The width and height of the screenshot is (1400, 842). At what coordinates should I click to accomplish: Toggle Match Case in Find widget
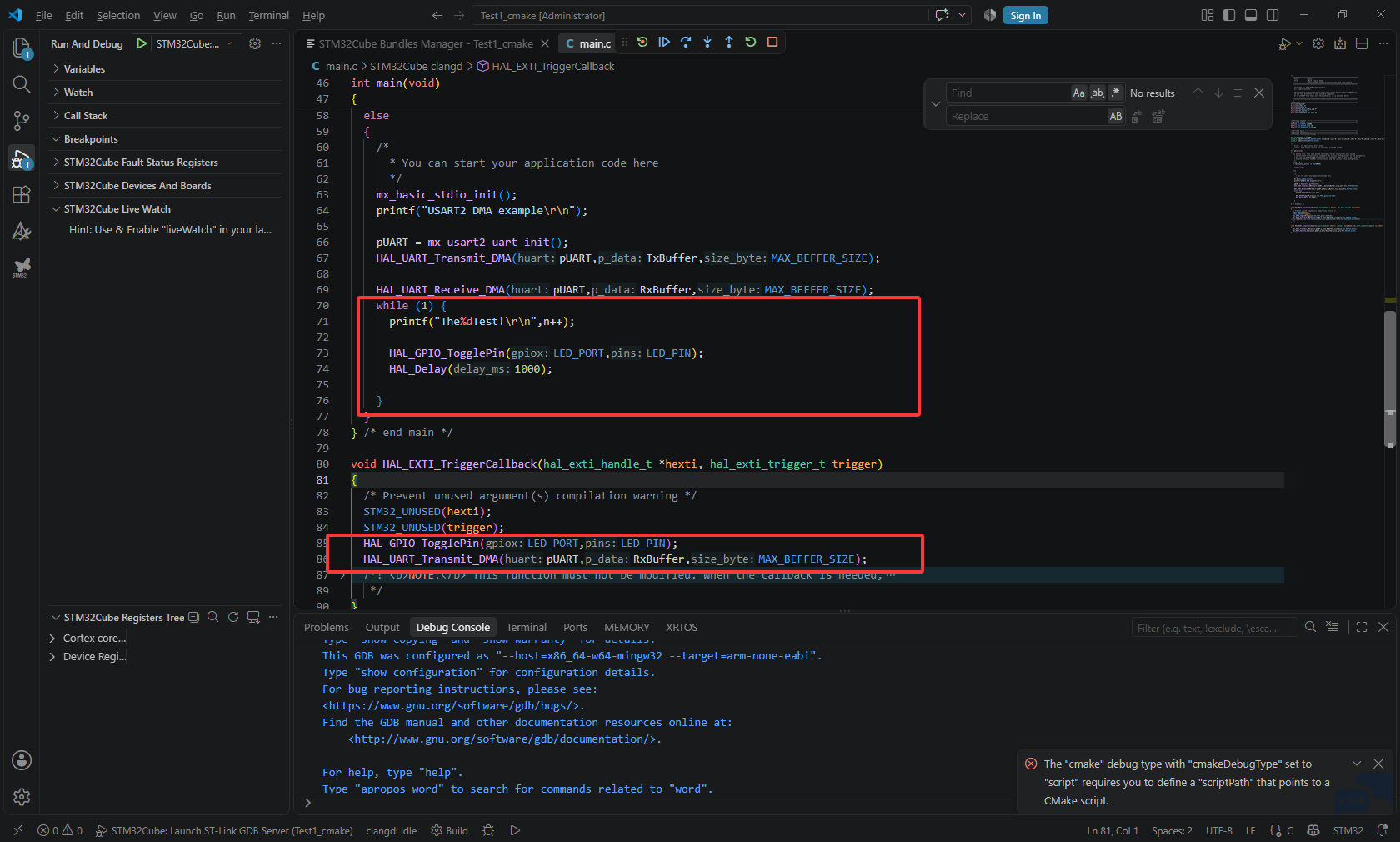coord(1078,93)
